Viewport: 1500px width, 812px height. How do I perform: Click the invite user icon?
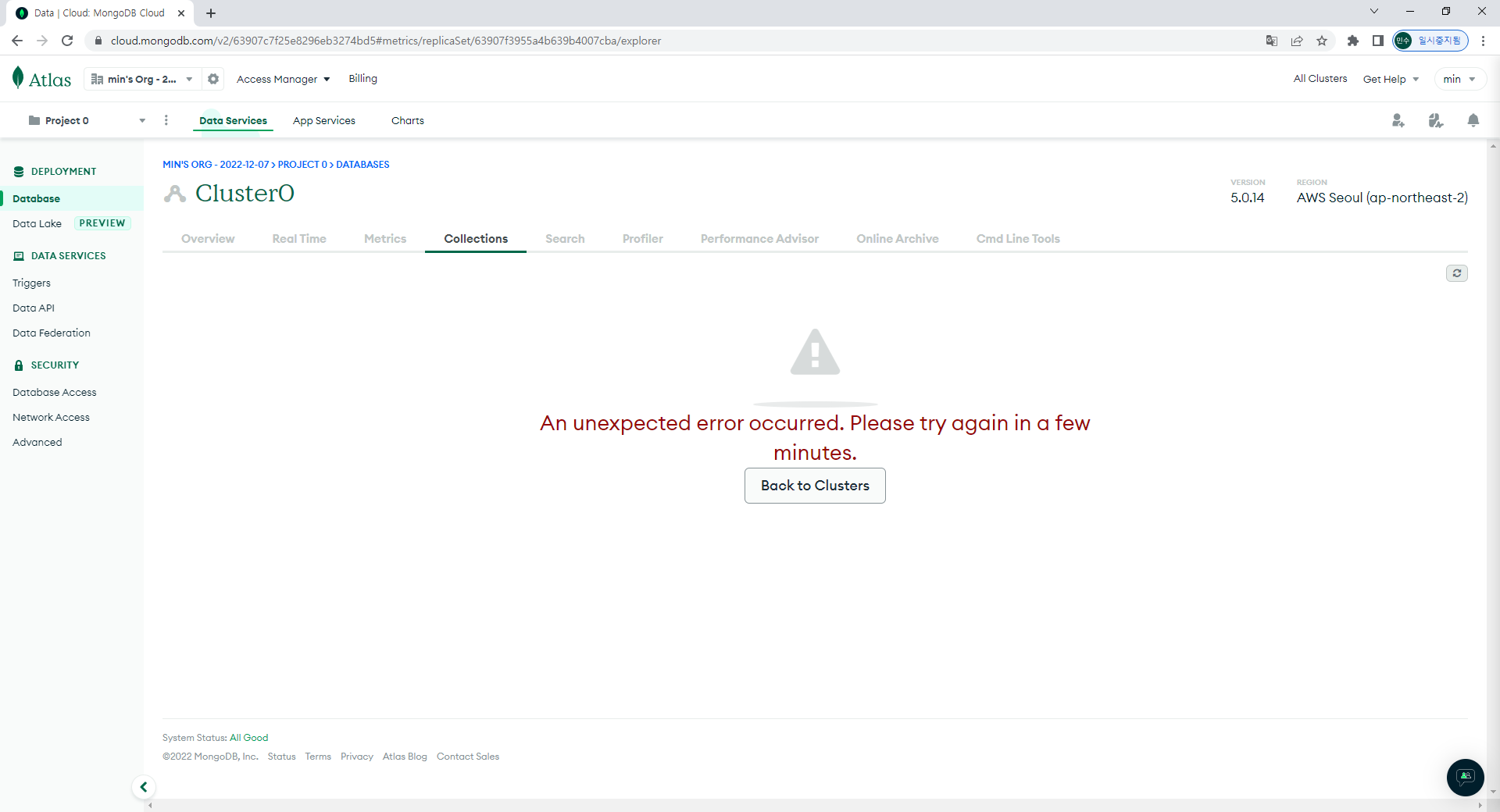coord(1398,120)
